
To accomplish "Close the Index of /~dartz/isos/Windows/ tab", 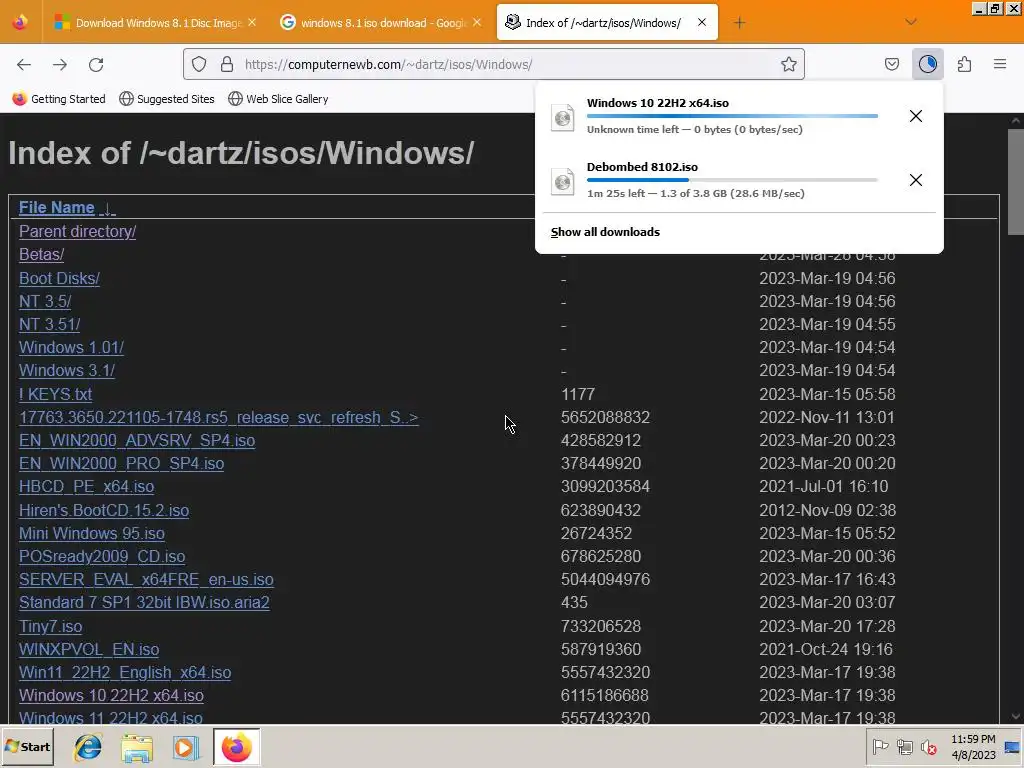I will (x=701, y=22).
